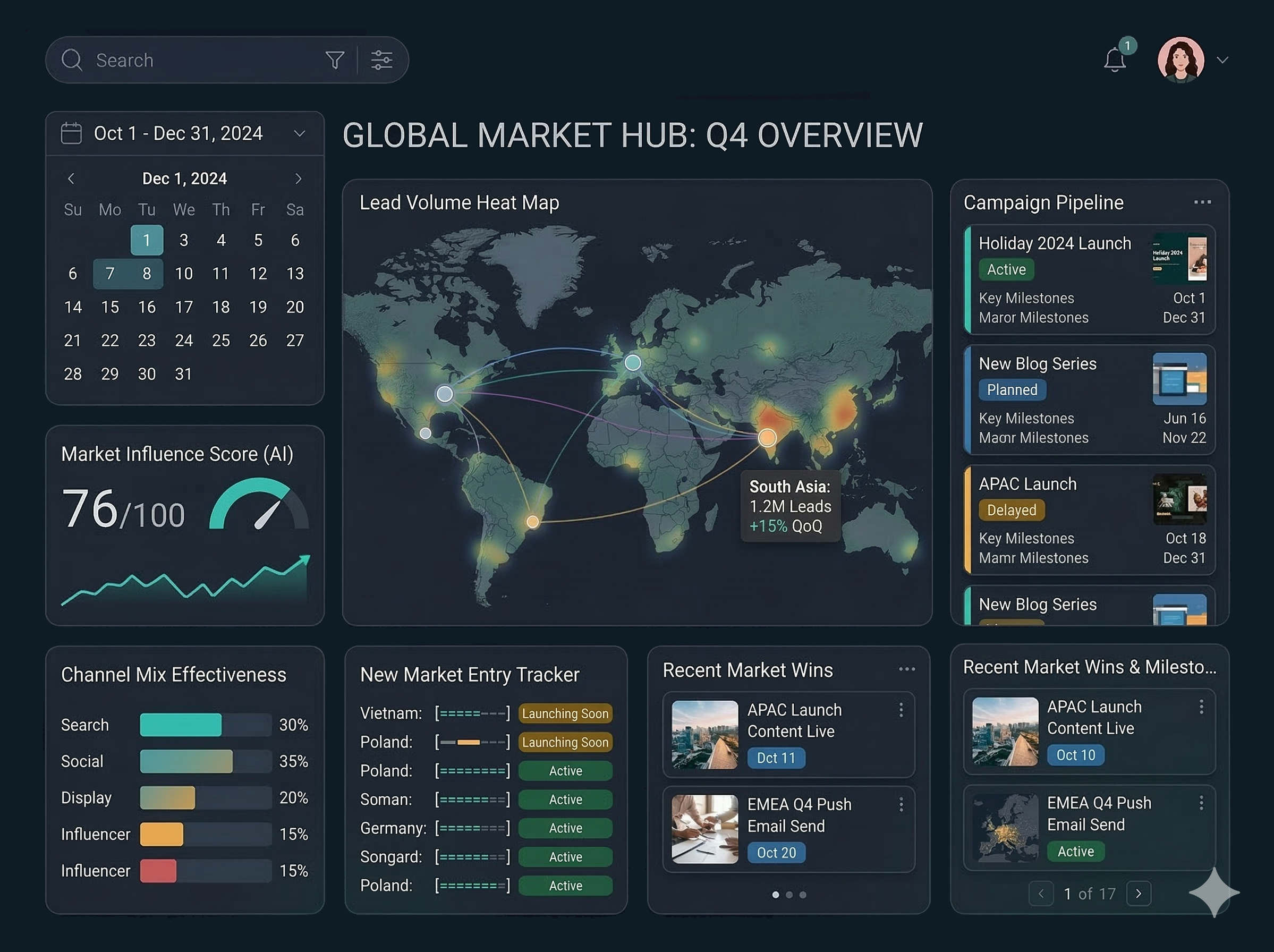Image resolution: width=1274 pixels, height=952 pixels.
Task: Go back a month in the calendar
Action: tap(71, 178)
